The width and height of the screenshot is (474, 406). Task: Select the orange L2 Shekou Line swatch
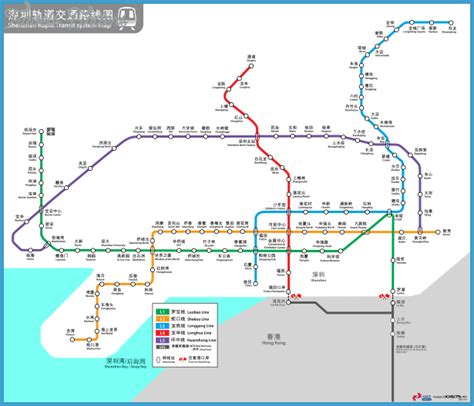coord(163,319)
